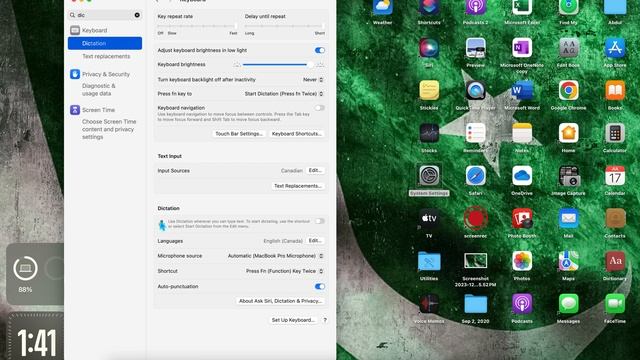The image size is (640, 360).
Task: Open the Utilities folder
Action: coord(429,261)
